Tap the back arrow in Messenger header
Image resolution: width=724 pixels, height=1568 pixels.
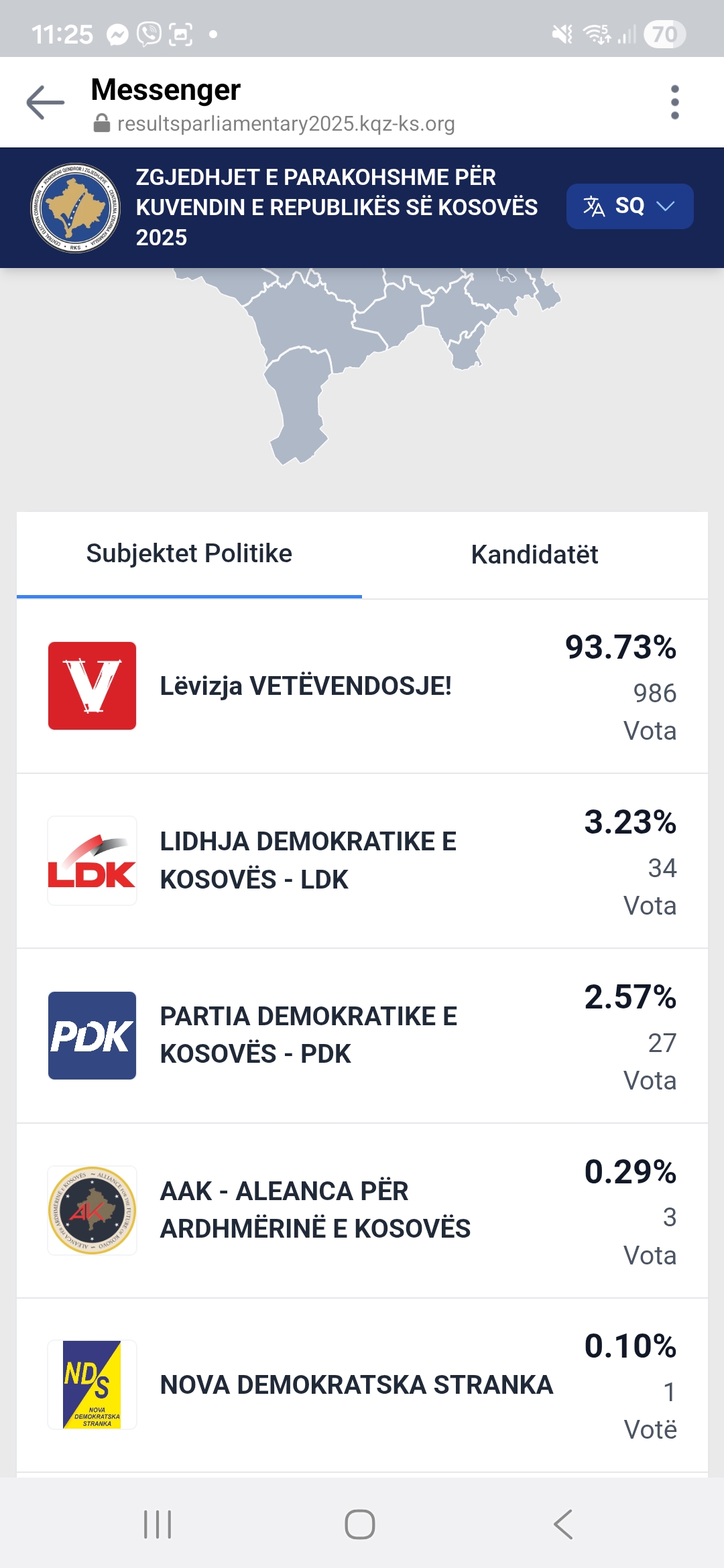coord(46,103)
